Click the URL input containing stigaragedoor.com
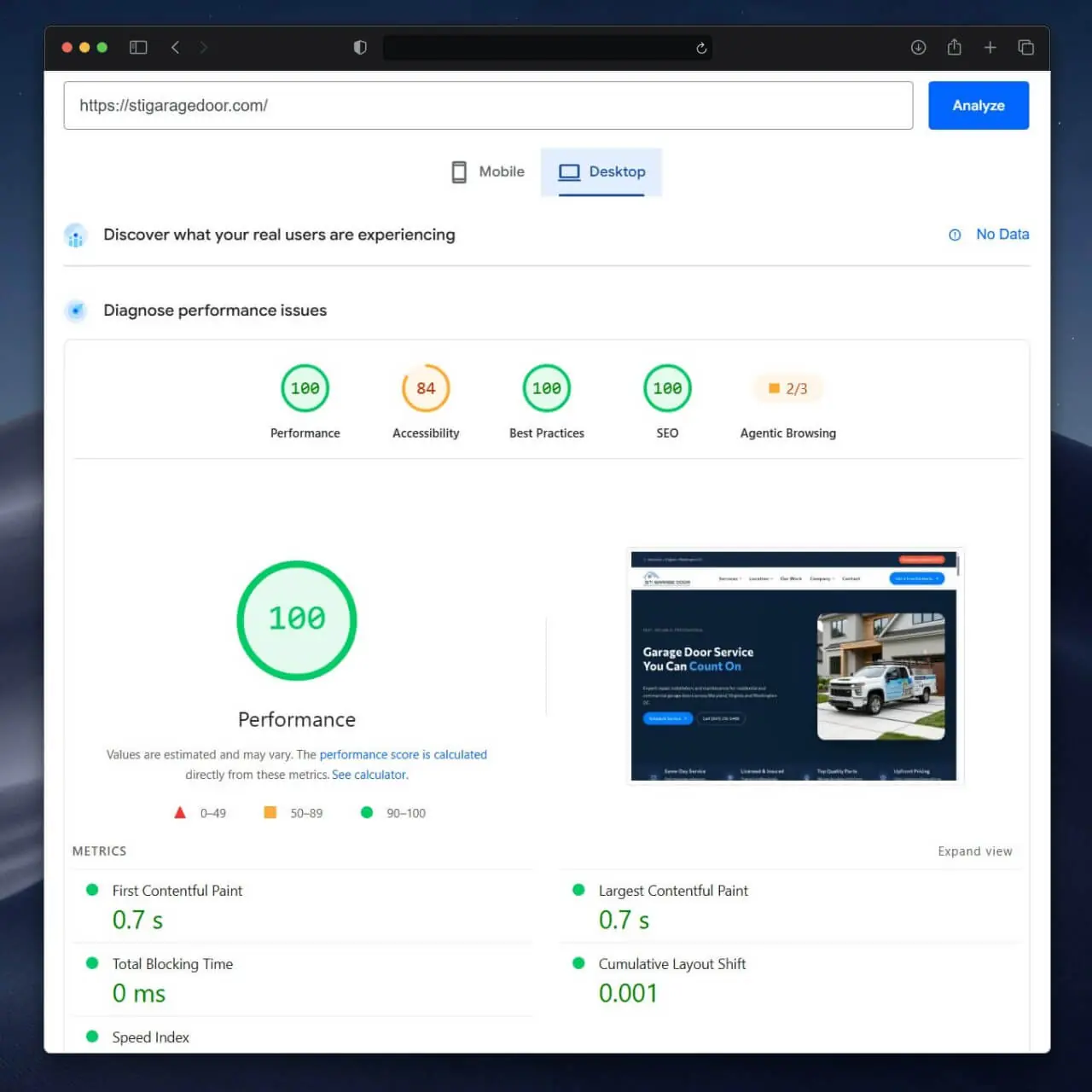Viewport: 1092px width, 1092px height. pos(488,106)
